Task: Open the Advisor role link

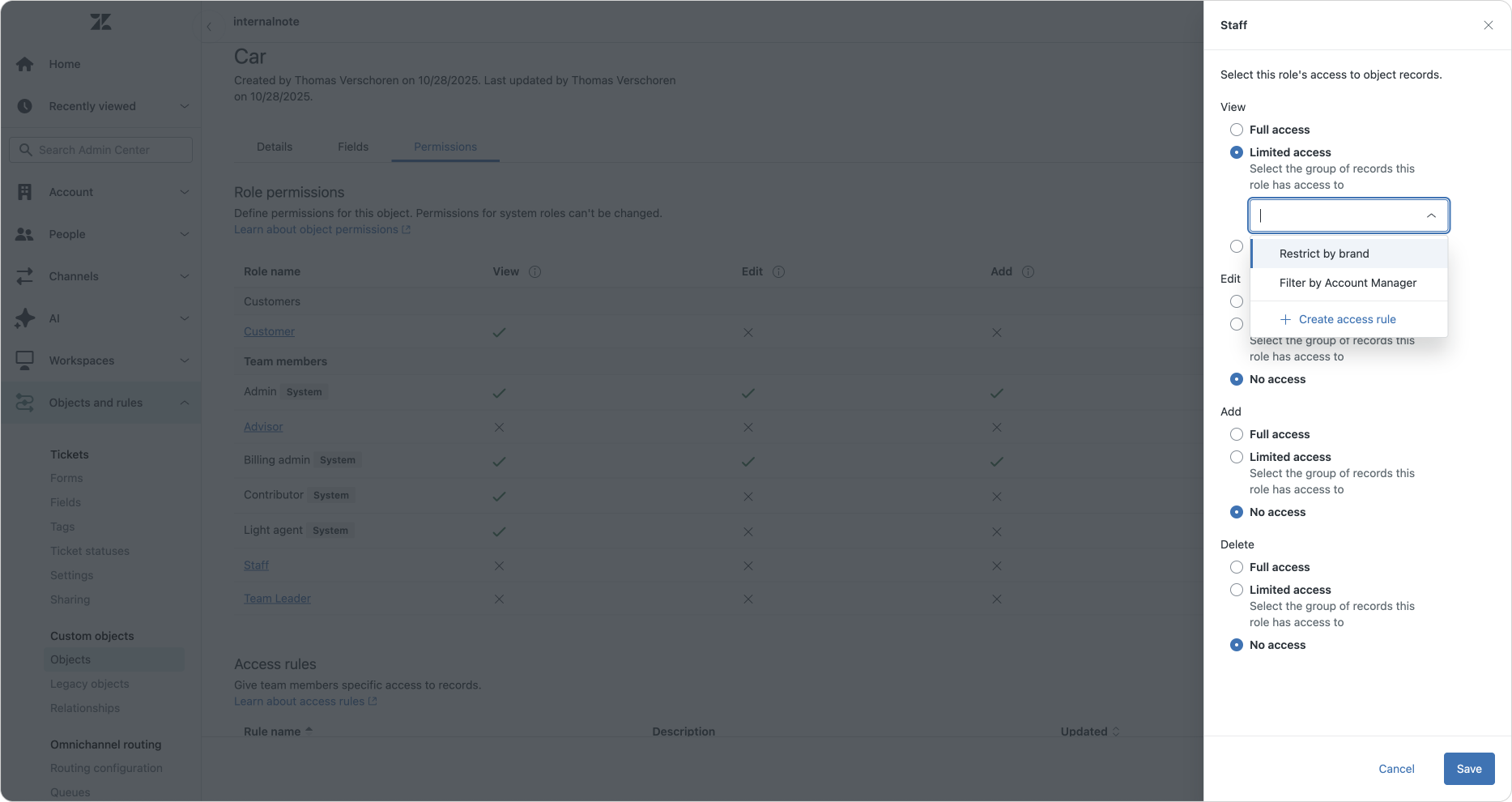Action: click(x=263, y=427)
